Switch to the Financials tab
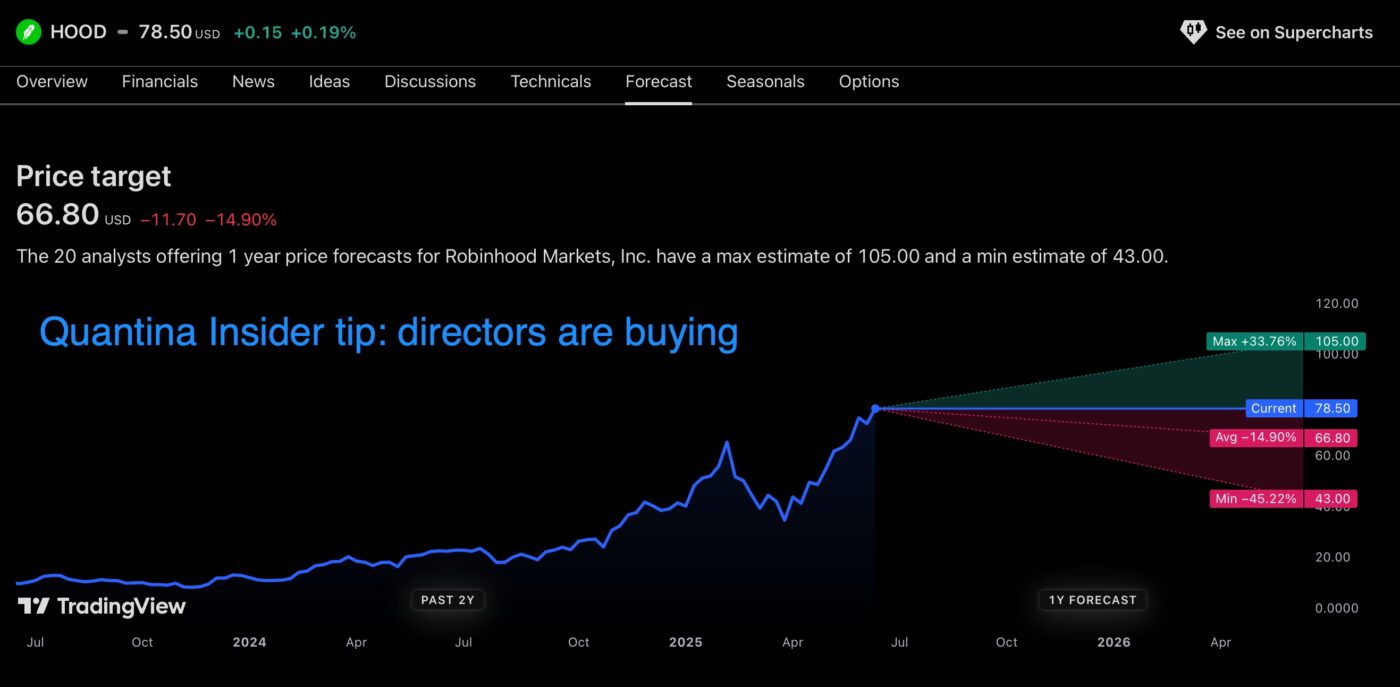 pos(160,82)
